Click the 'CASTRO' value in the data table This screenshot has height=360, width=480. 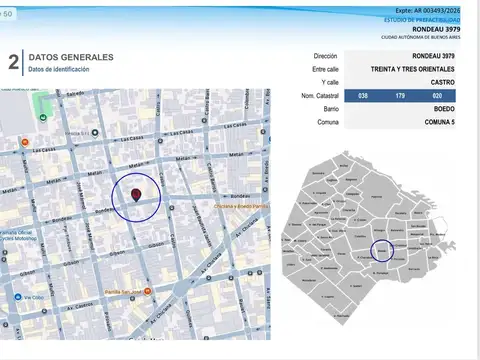[443, 82]
